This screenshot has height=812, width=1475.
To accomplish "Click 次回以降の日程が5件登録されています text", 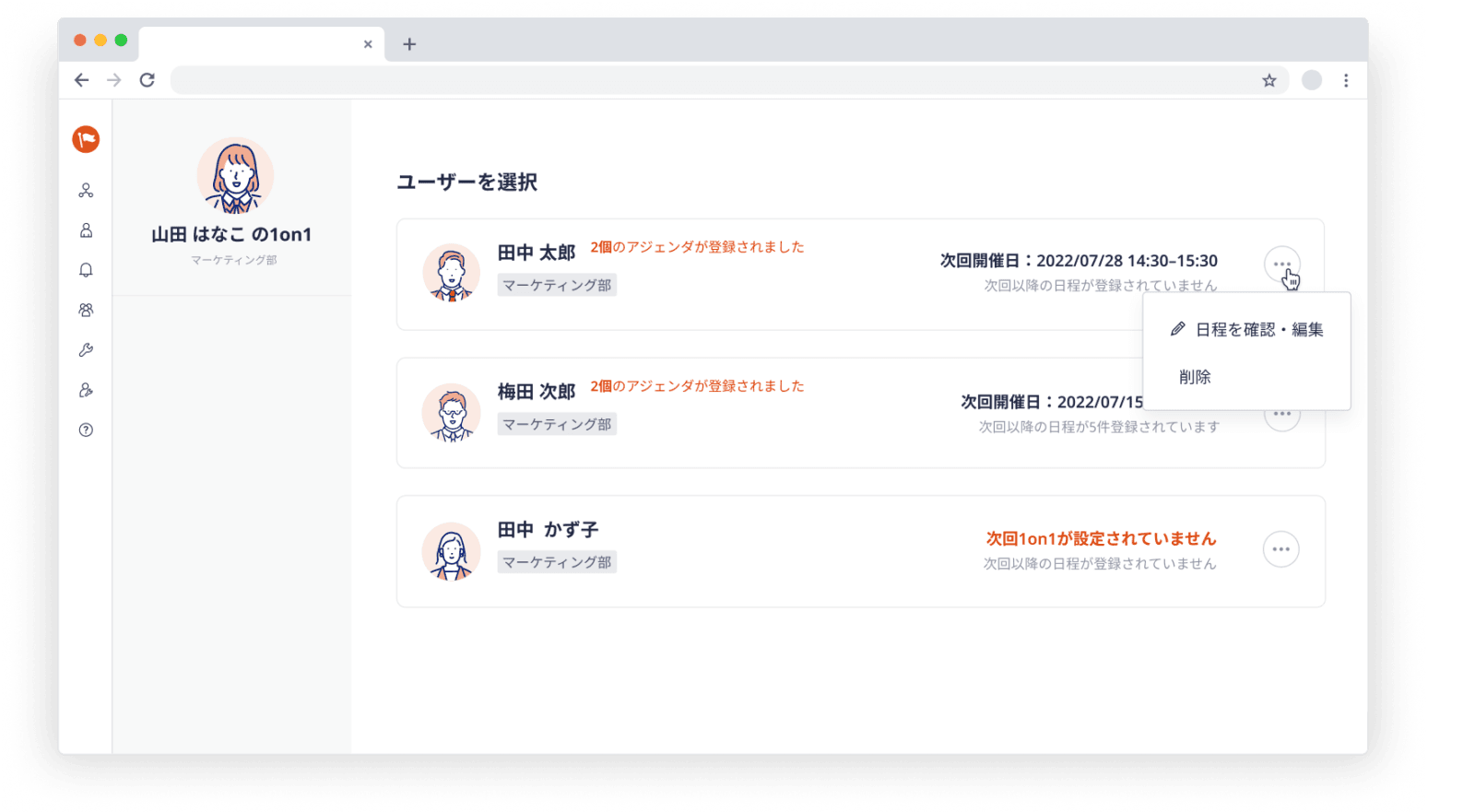I will (x=1099, y=427).
